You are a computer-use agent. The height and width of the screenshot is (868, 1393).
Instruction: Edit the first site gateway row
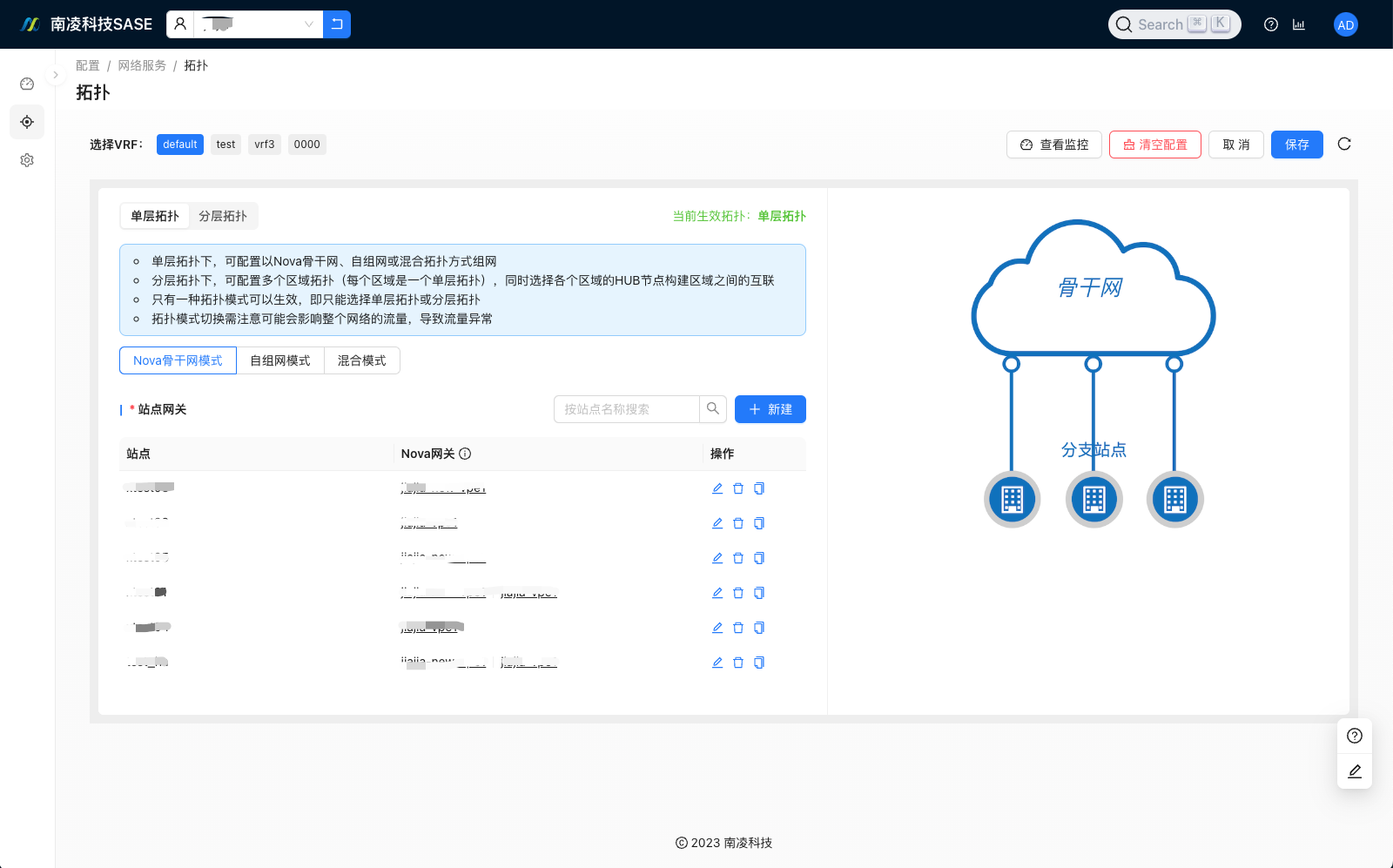(717, 488)
